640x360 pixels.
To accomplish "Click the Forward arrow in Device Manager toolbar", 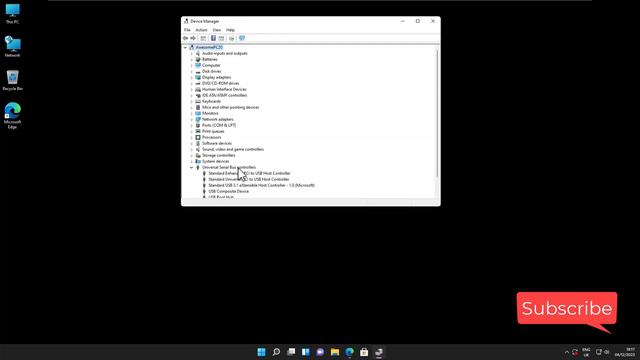I will [x=193, y=38].
